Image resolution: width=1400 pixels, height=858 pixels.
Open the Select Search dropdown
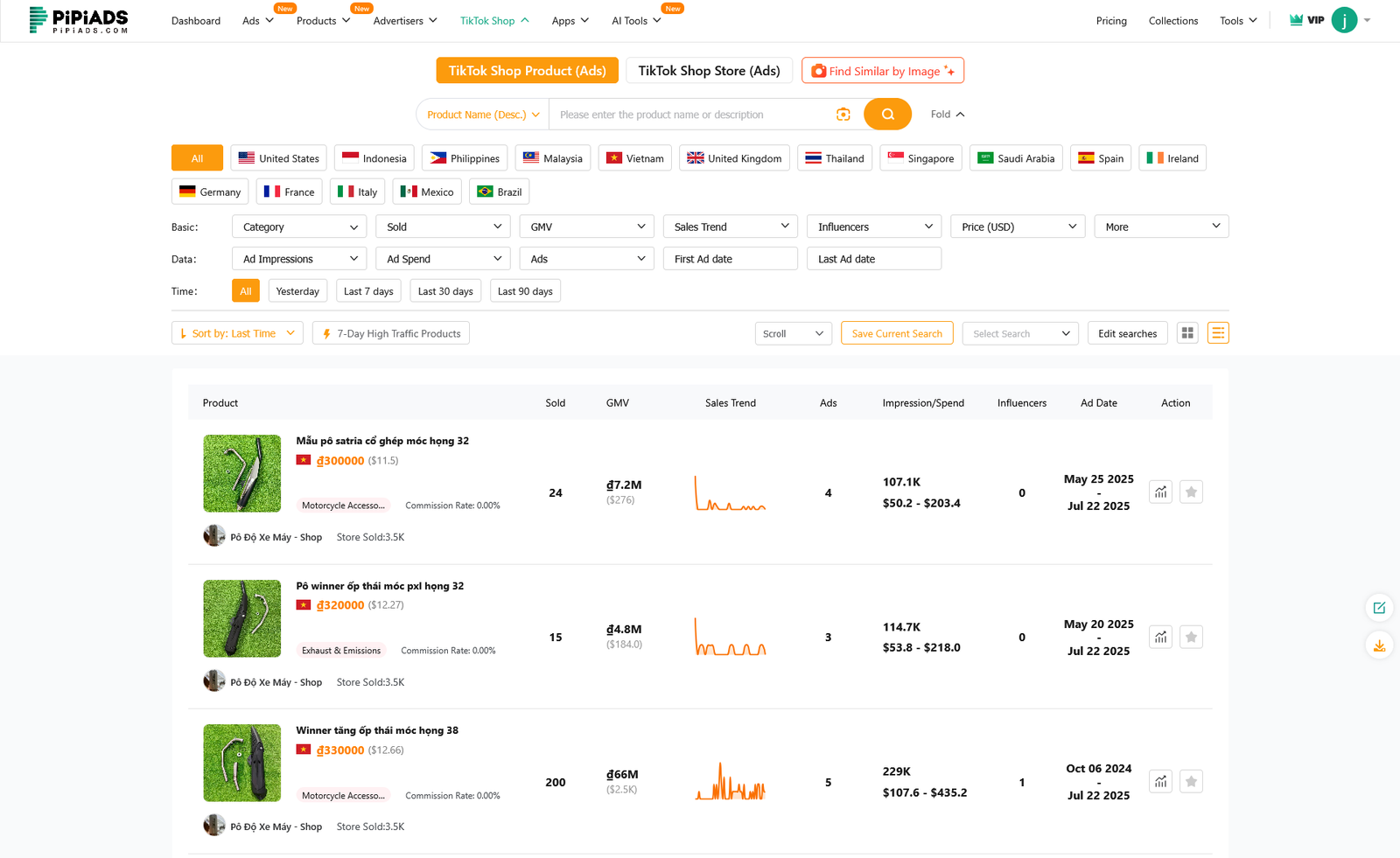(1020, 333)
